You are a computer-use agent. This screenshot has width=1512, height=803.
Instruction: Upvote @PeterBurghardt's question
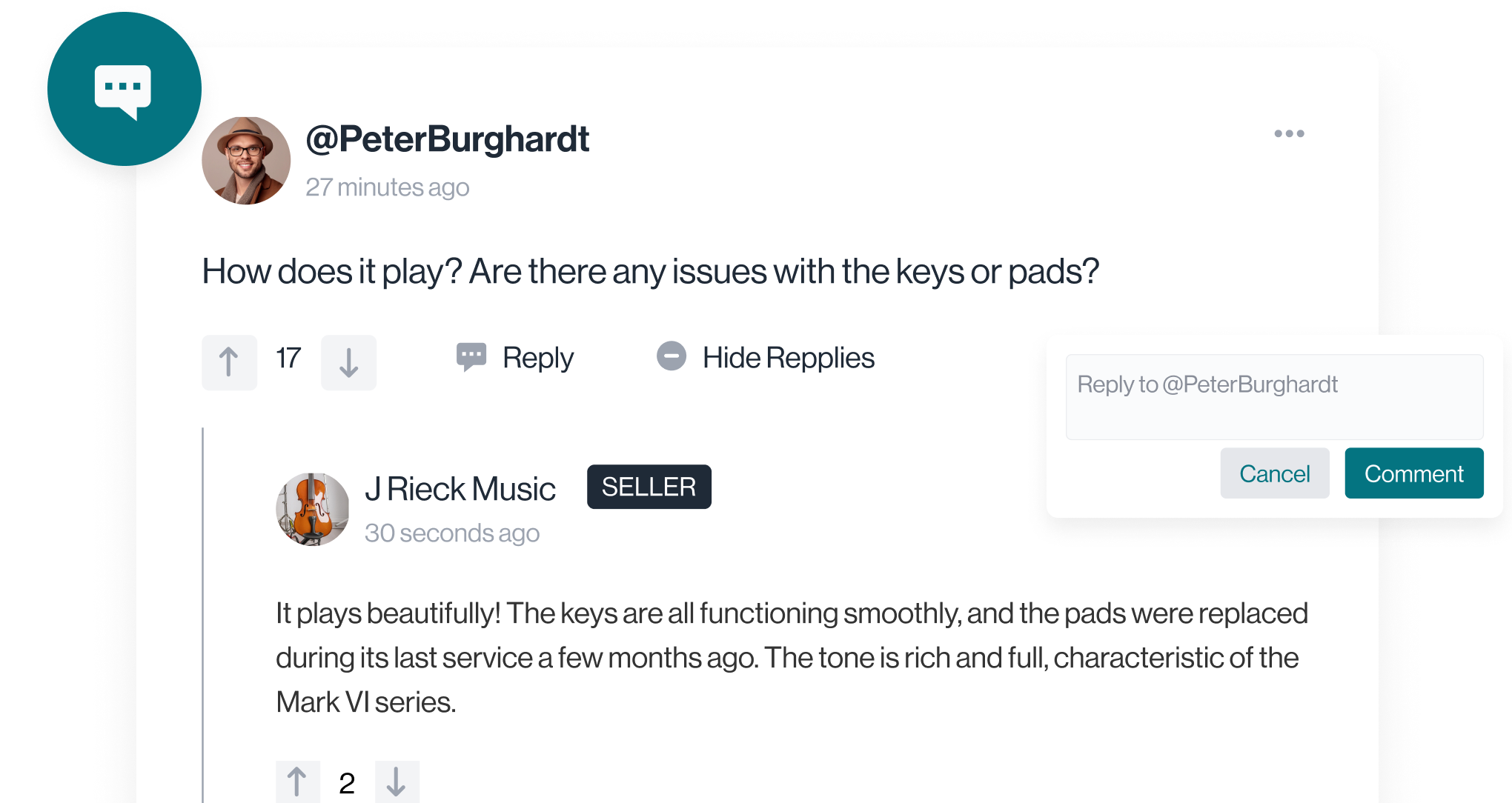point(229,362)
